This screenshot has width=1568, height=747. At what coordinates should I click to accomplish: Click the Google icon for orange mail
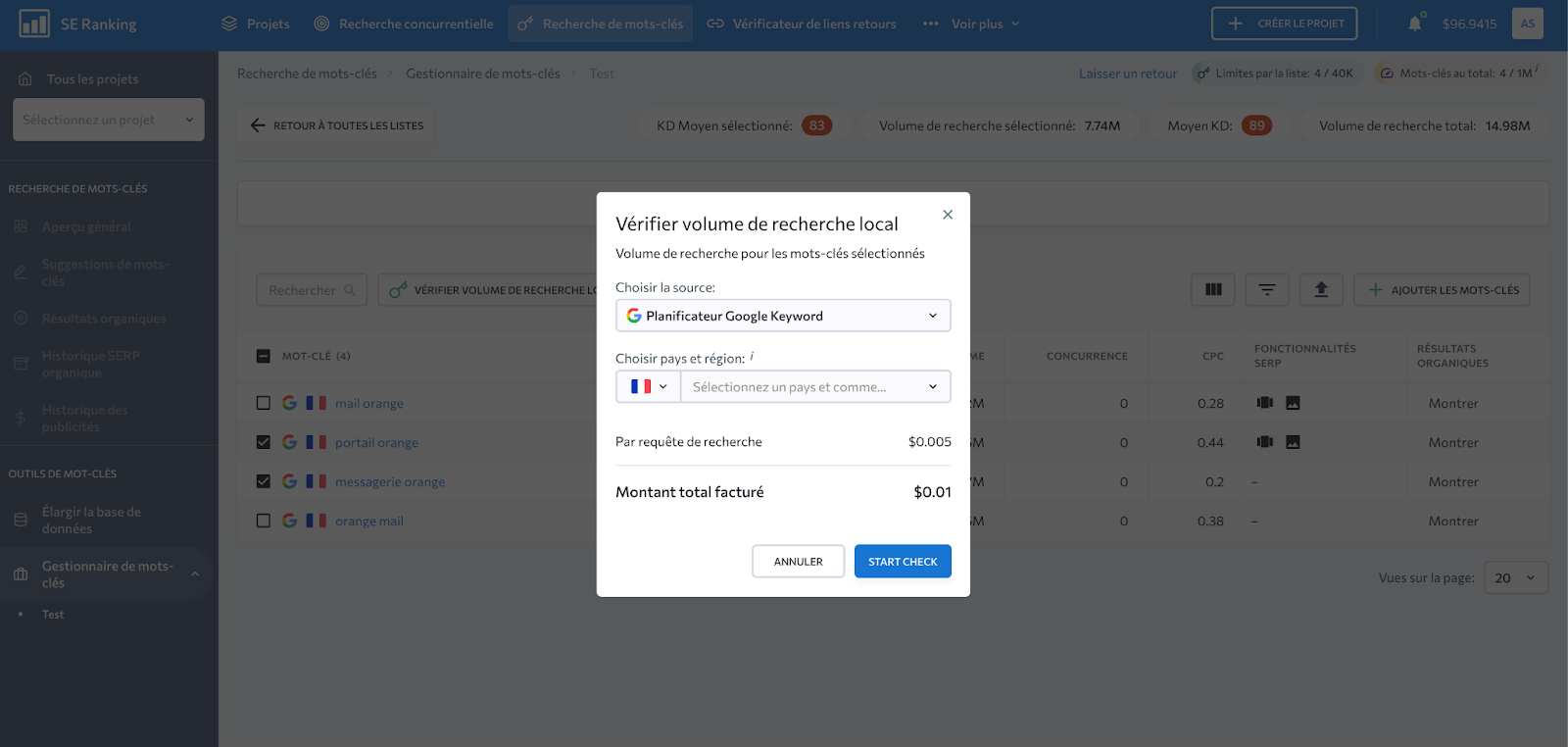pyautogui.click(x=289, y=521)
